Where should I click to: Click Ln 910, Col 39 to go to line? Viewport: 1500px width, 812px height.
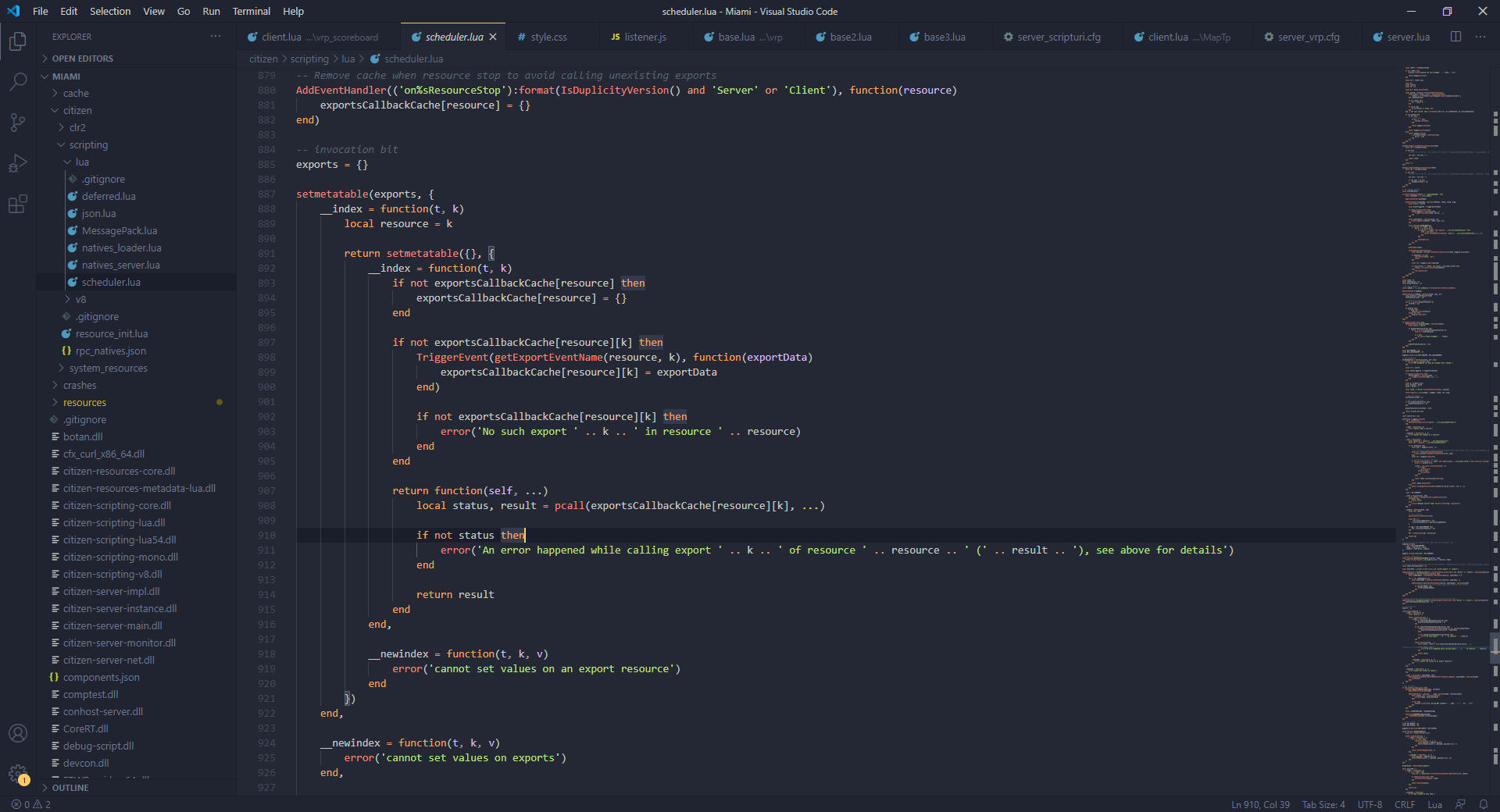[x=1260, y=805]
